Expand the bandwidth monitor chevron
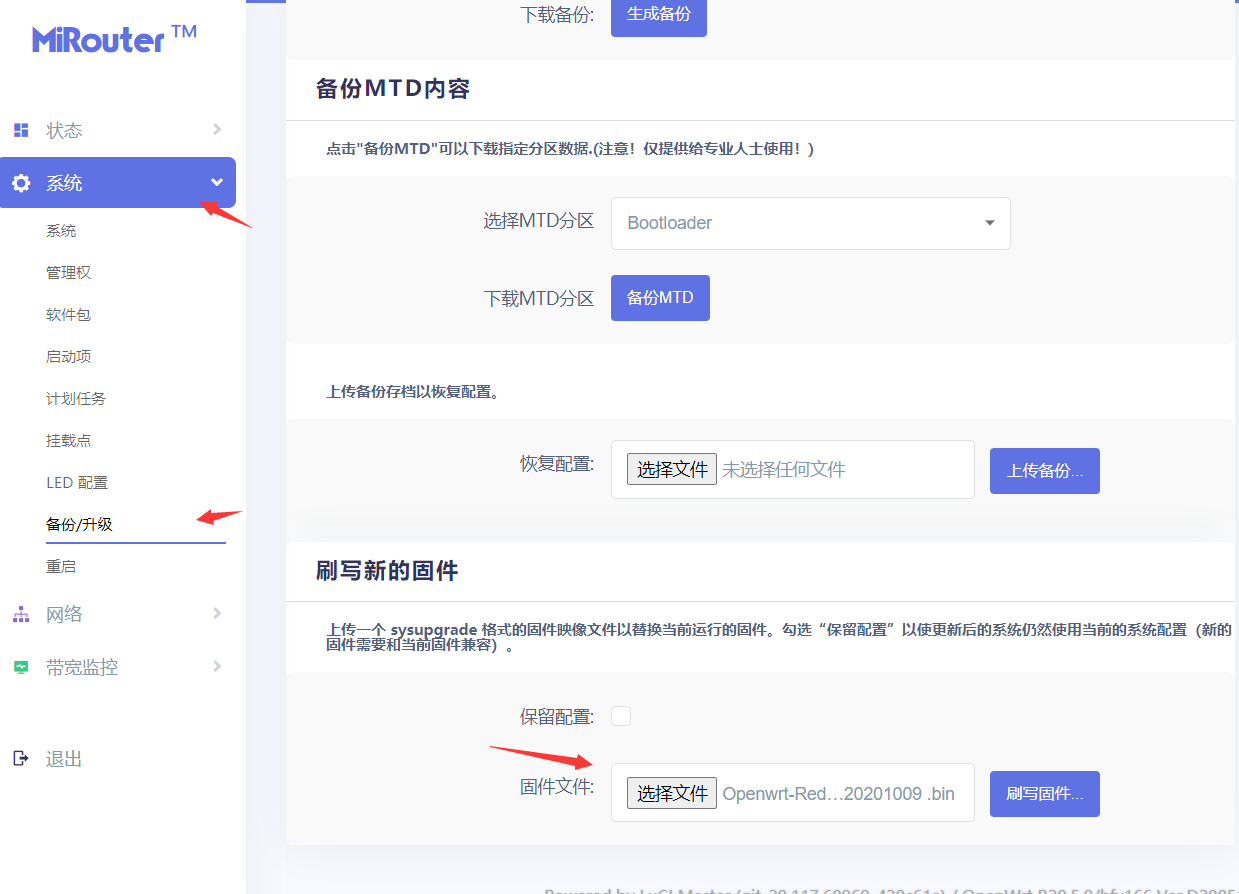 point(217,666)
